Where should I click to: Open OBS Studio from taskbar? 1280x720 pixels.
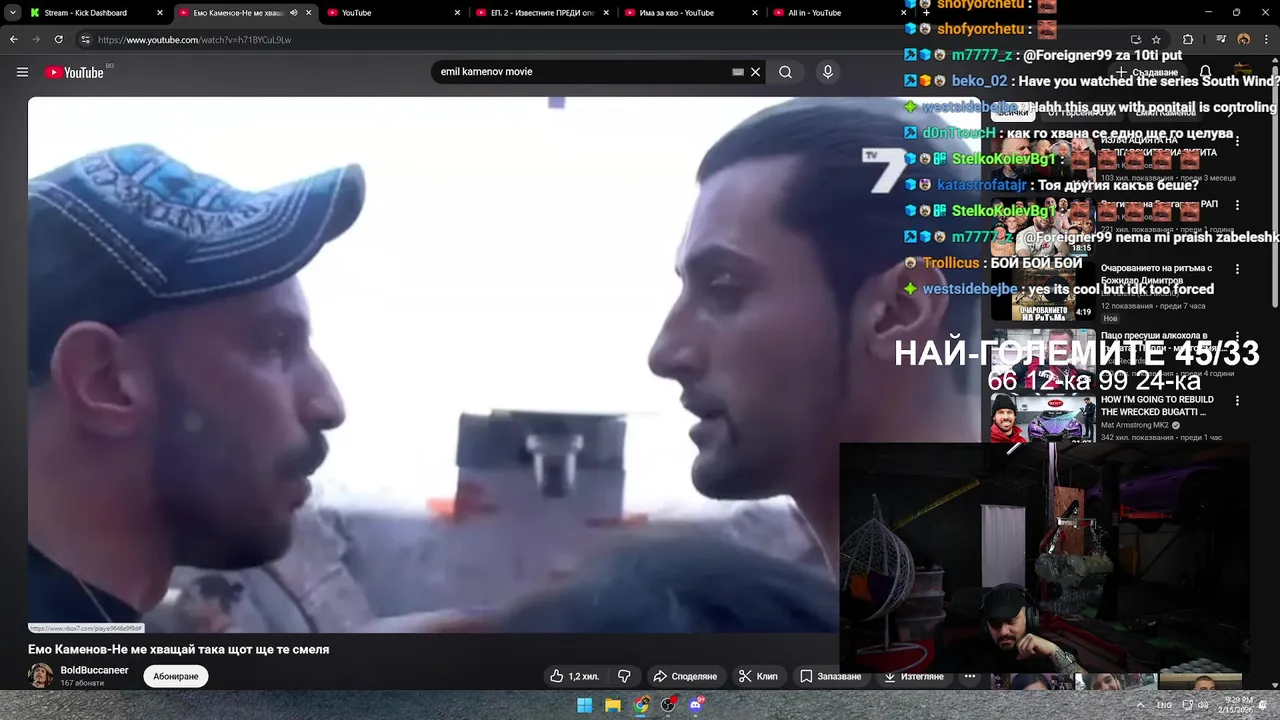click(668, 705)
